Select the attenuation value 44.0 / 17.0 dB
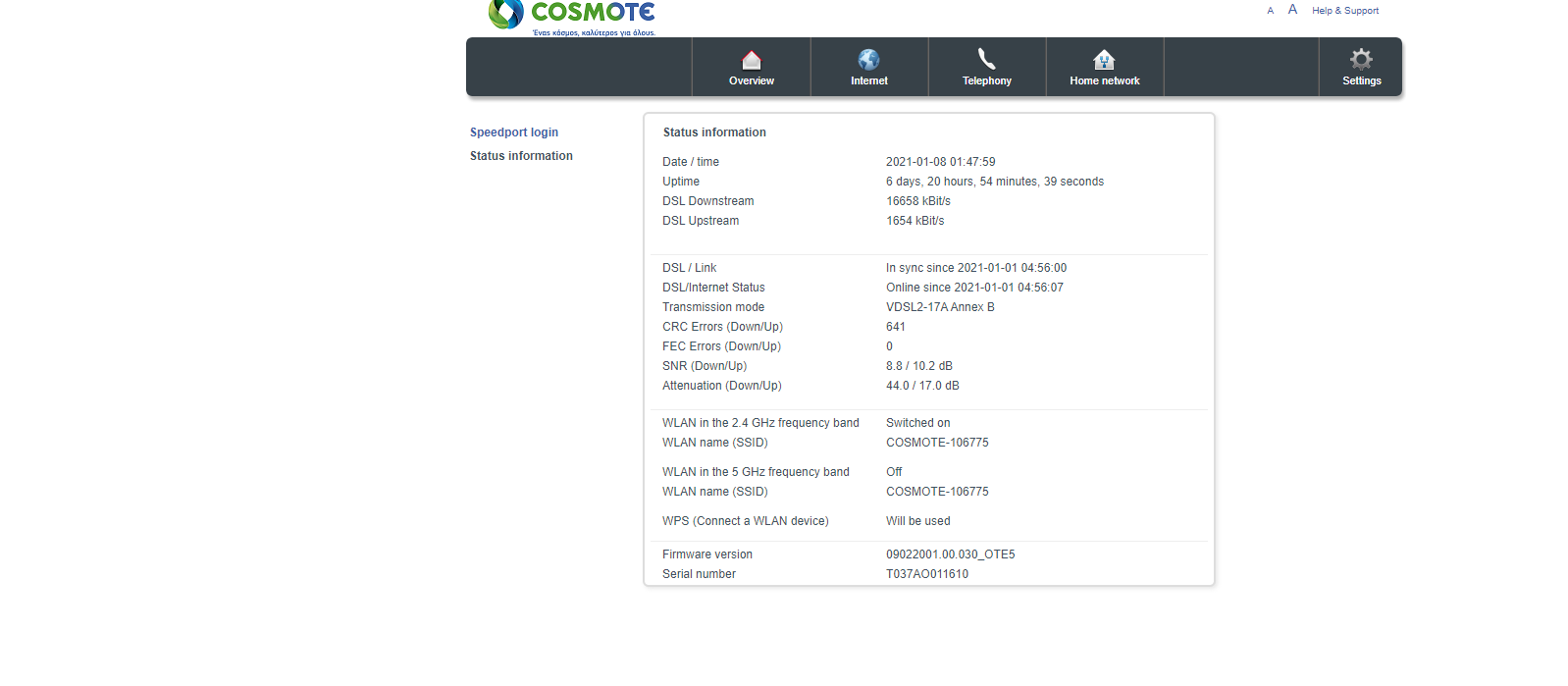The width and height of the screenshot is (1568, 686). [922, 386]
